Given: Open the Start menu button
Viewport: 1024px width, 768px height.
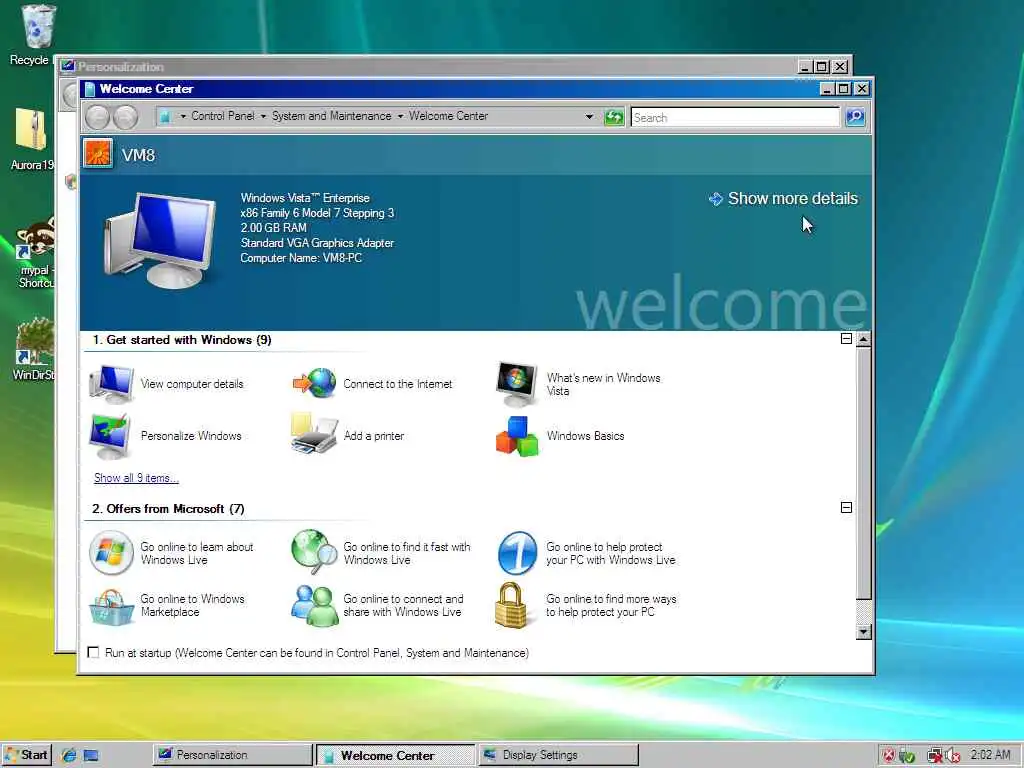Looking at the screenshot, I should pos(26,755).
